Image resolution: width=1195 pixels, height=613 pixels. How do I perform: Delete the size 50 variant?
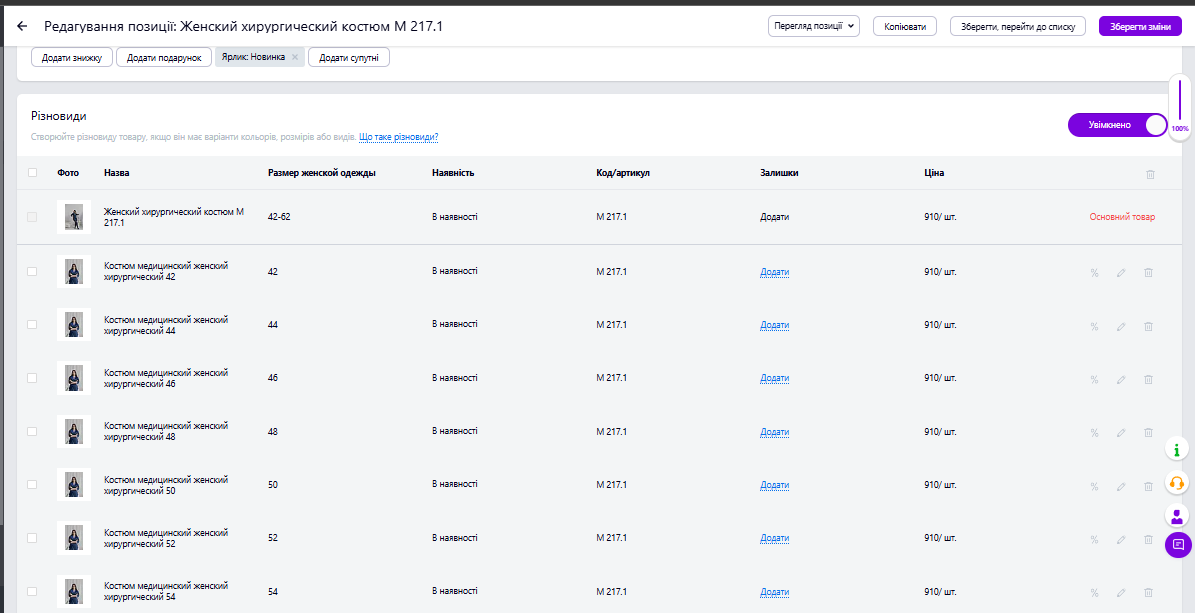coord(1148,486)
